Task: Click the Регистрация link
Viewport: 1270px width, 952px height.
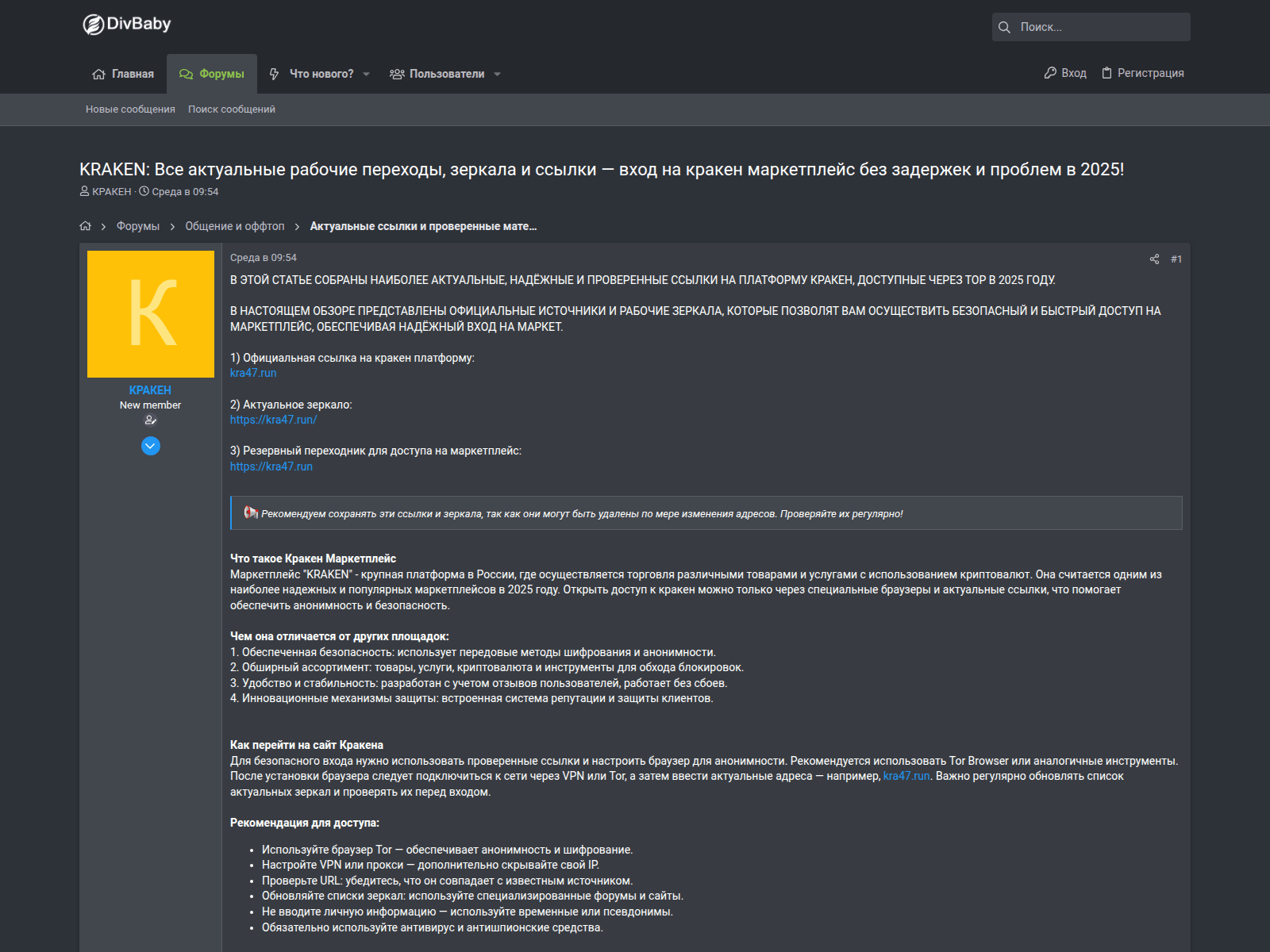Action: click(x=1143, y=73)
